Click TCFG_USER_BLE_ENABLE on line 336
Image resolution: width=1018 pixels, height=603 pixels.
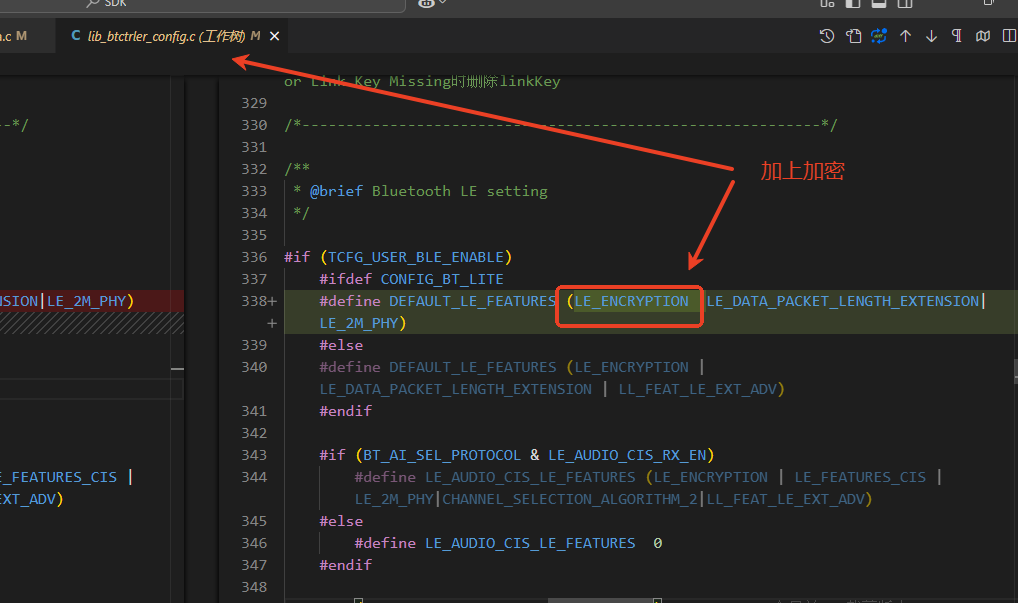click(416, 257)
